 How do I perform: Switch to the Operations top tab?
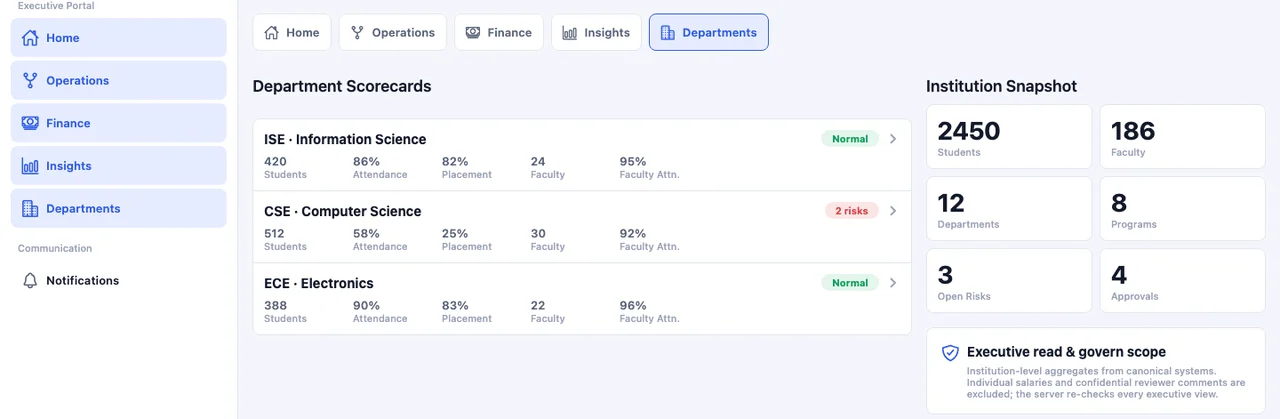[x=393, y=32]
